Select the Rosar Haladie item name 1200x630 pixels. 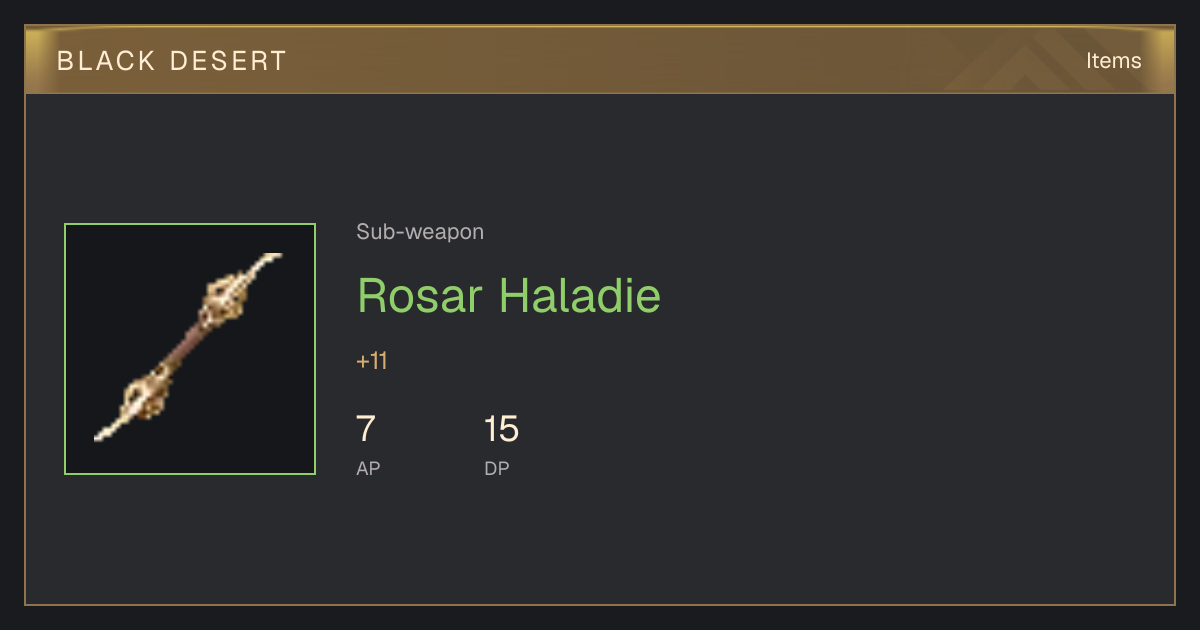tap(509, 295)
